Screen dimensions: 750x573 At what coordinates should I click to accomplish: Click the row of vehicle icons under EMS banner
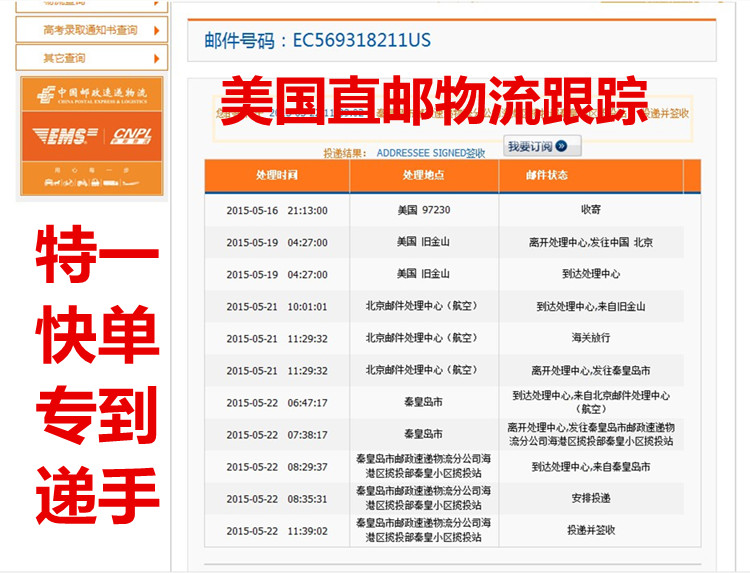[91, 184]
